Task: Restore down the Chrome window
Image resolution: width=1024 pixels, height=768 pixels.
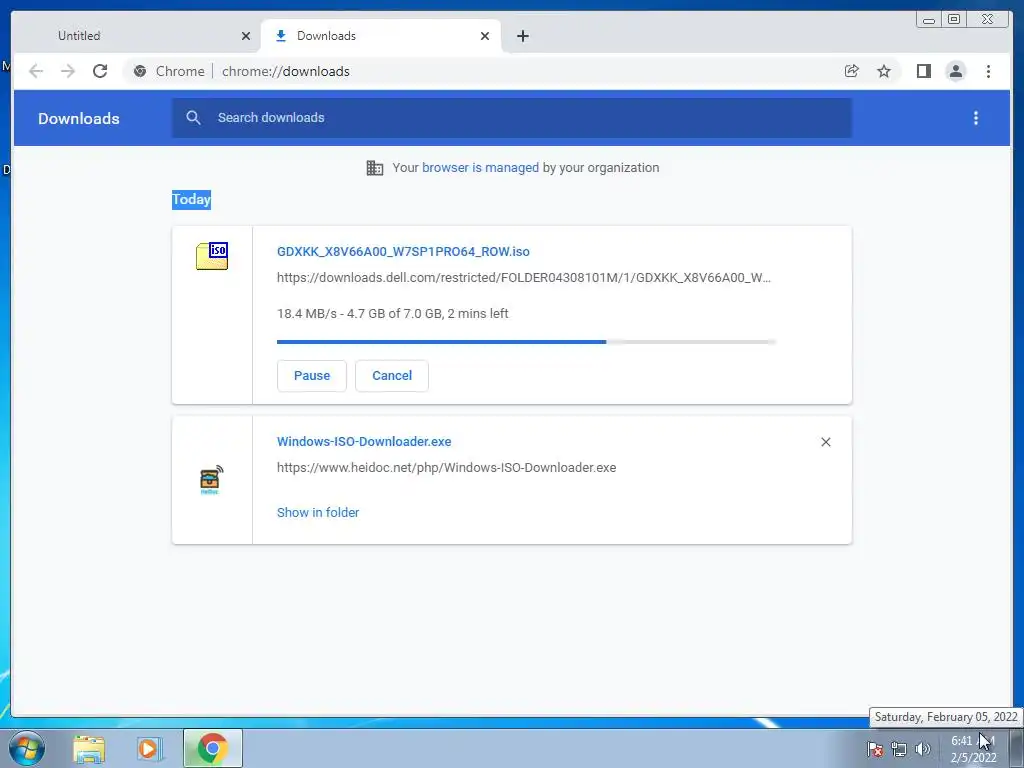Action: point(954,20)
